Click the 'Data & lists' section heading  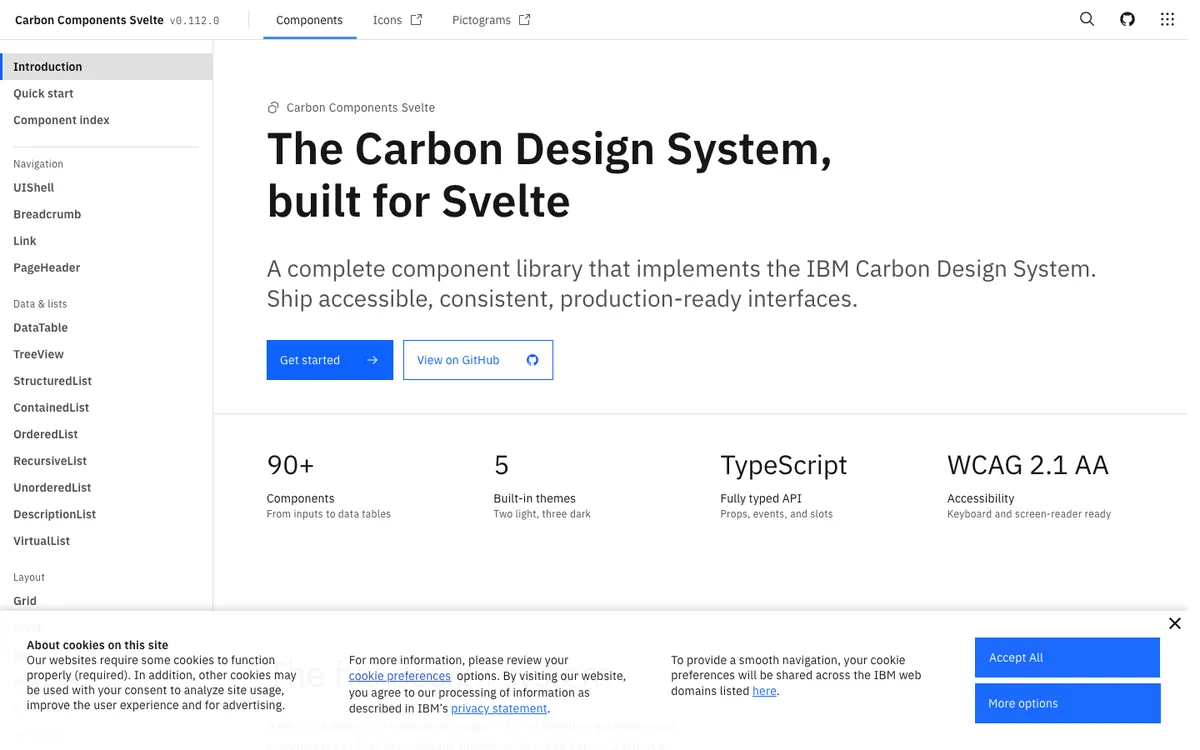(x=40, y=304)
